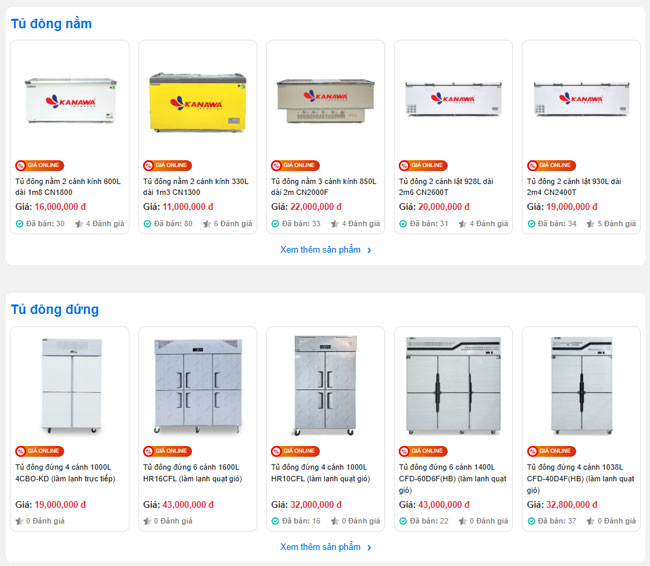Expand more products under Tủ đông đứng
Image resolution: width=650 pixels, height=566 pixels.
pos(325,547)
